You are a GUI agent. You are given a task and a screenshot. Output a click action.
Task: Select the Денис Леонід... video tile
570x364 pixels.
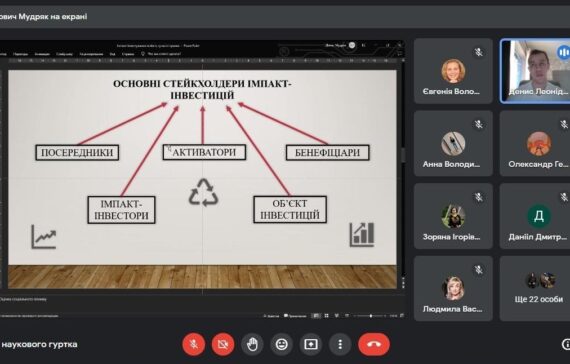click(x=535, y=71)
